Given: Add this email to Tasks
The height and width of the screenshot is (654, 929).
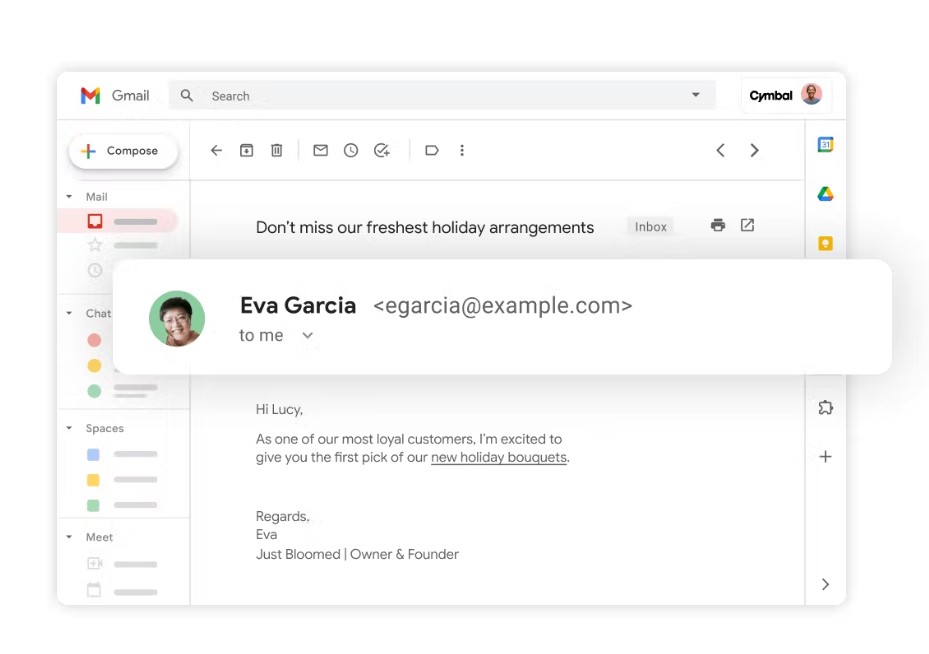Looking at the screenshot, I should (381, 150).
